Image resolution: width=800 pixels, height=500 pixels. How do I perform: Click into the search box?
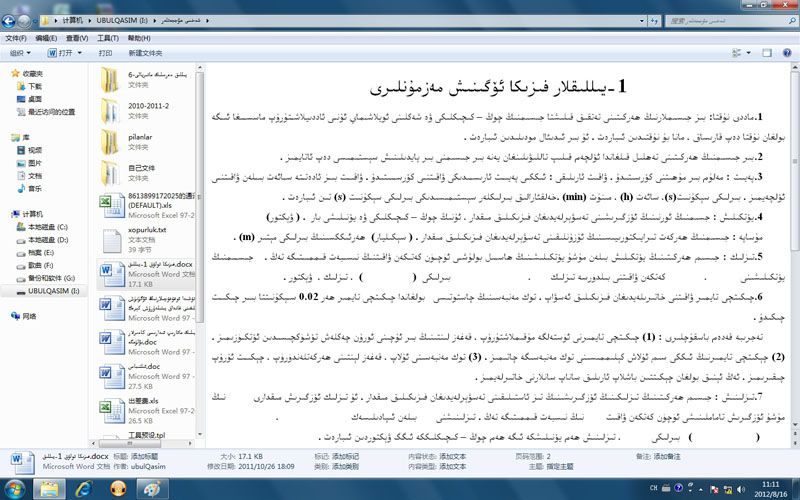(x=727, y=21)
